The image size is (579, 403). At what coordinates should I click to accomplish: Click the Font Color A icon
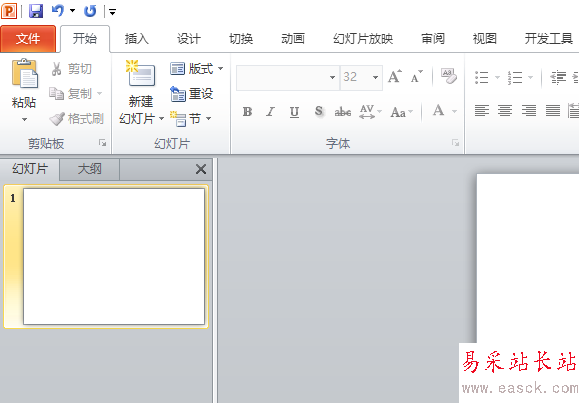(x=438, y=110)
